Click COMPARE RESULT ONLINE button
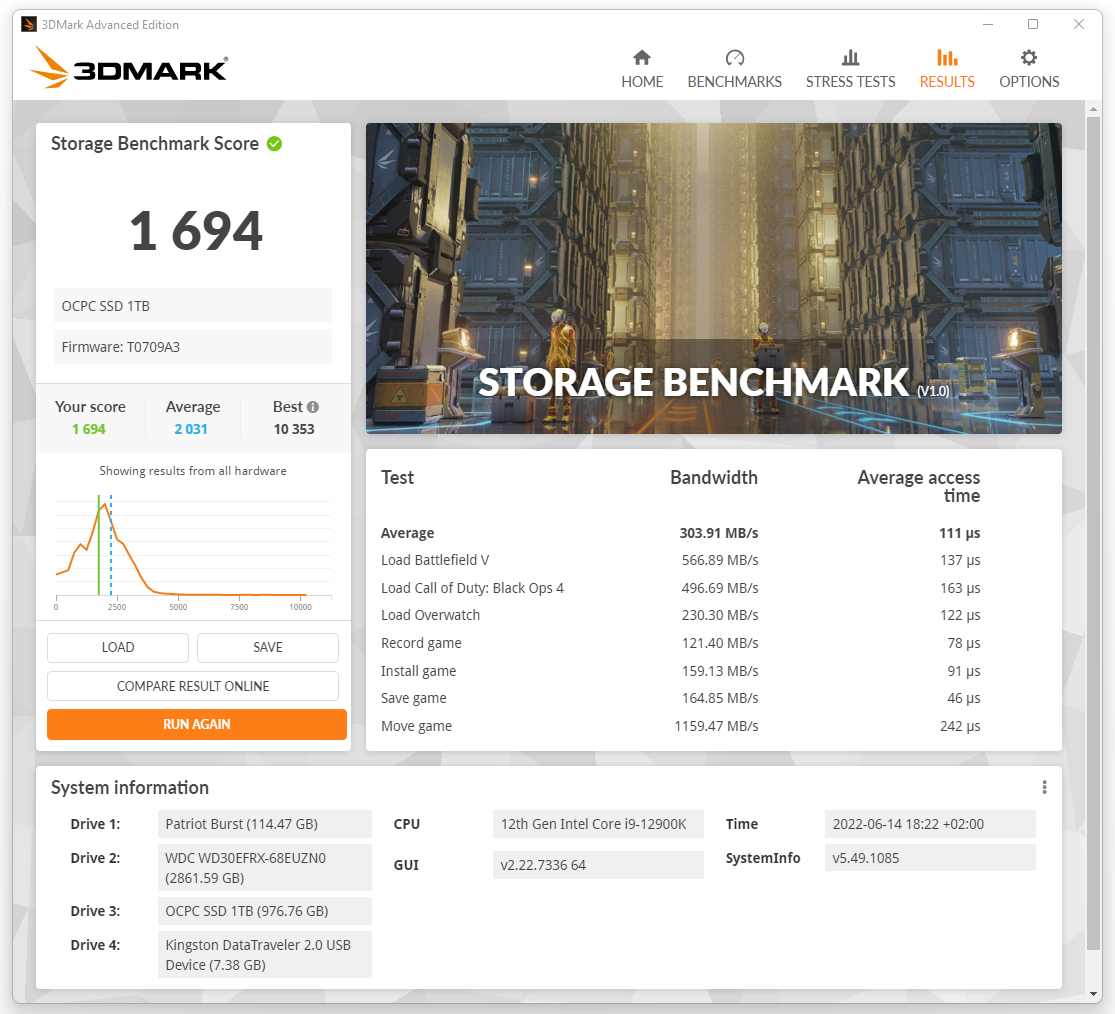The image size is (1115, 1014). pyautogui.click(x=193, y=686)
